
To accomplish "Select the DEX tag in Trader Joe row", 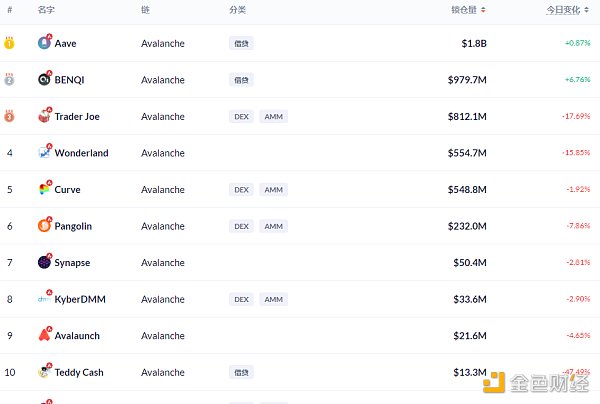I will tap(241, 116).
